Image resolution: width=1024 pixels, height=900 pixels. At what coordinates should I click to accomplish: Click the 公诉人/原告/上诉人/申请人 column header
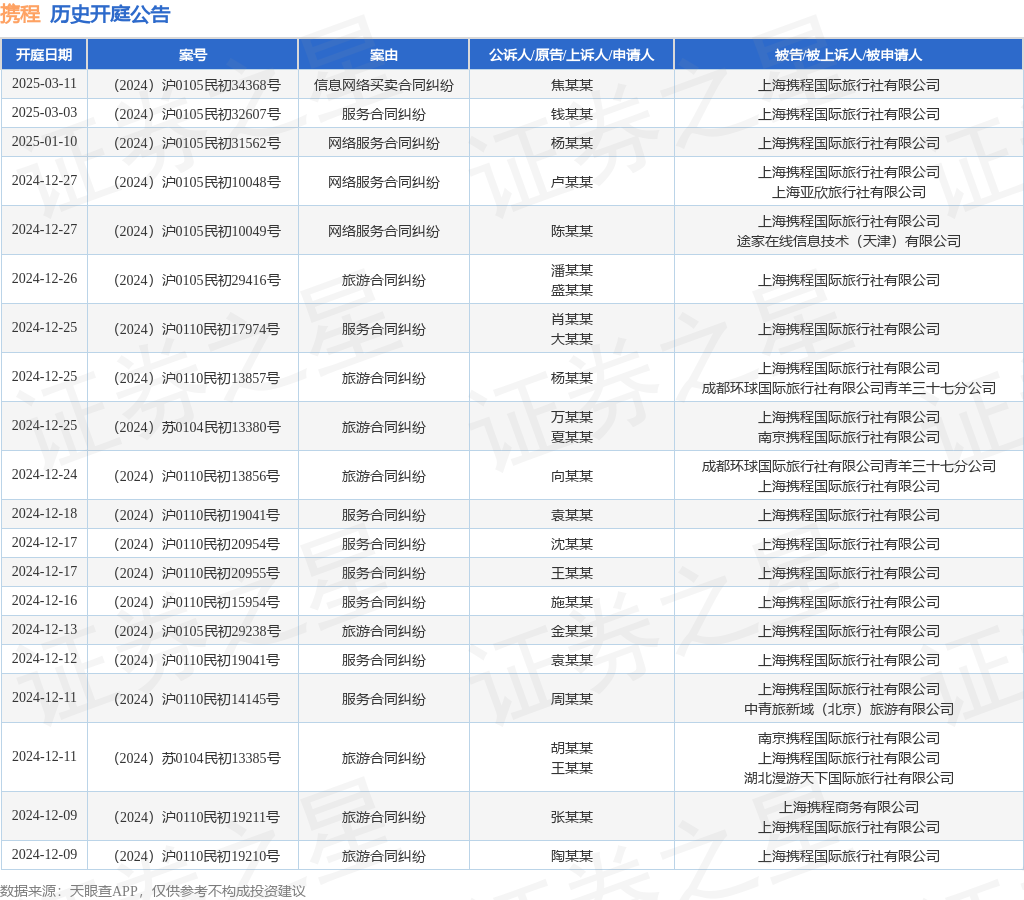tap(571, 55)
